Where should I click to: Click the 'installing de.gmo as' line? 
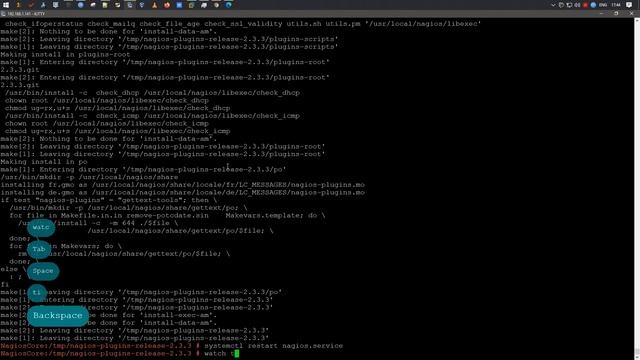(x=182, y=193)
